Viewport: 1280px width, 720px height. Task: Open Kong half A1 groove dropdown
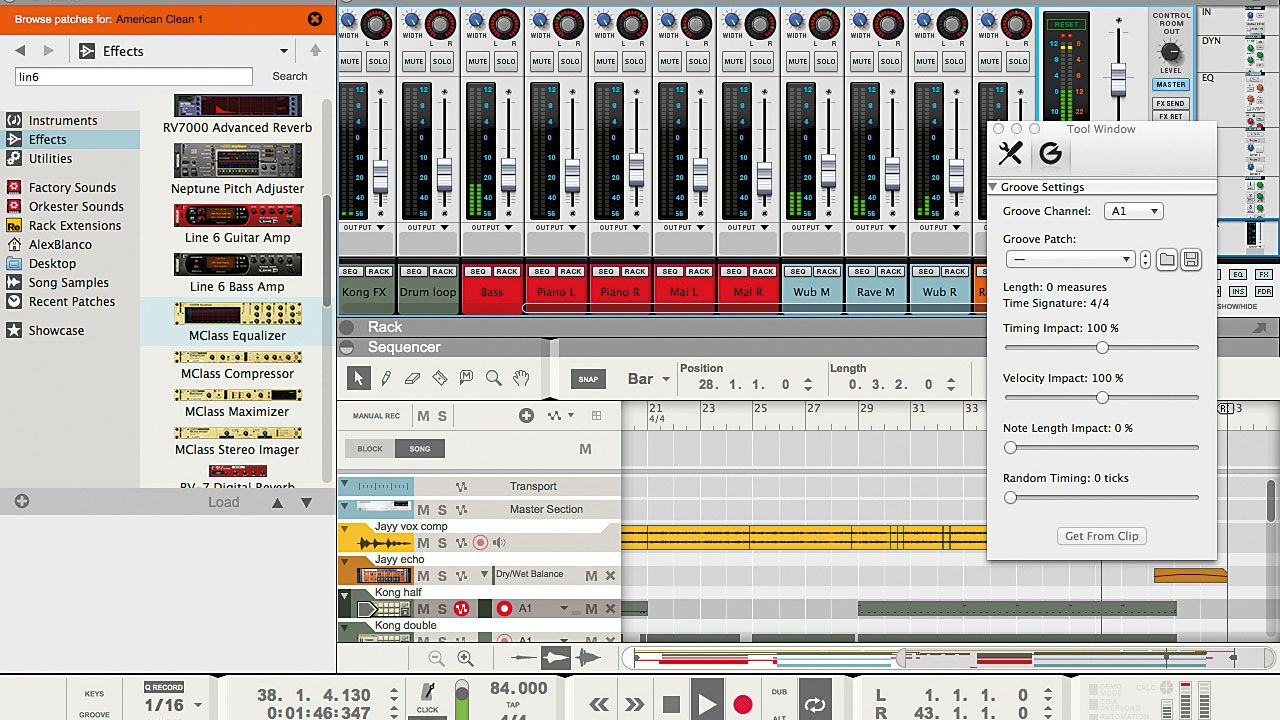563,608
